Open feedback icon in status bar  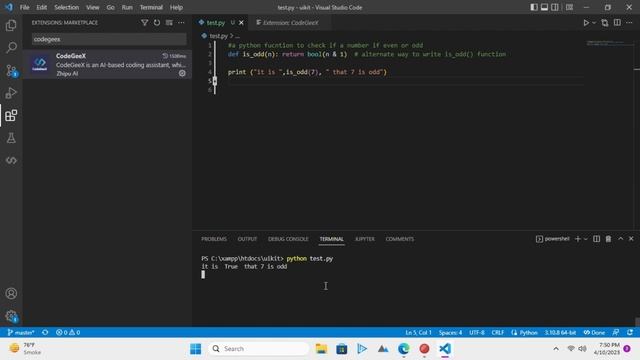(x=616, y=332)
